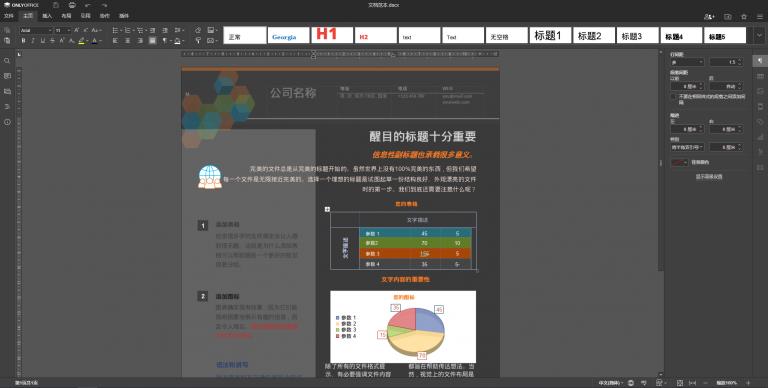This screenshot has width=768, height=388.
Task: Apply the 标题1 style
Action: pyautogui.click(x=550, y=35)
